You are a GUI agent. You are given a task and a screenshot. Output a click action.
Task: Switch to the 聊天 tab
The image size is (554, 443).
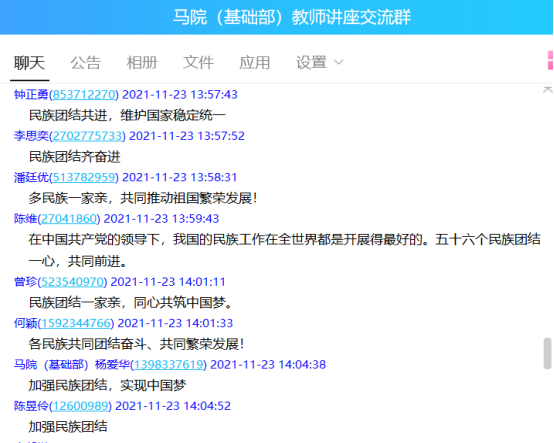tap(29, 63)
